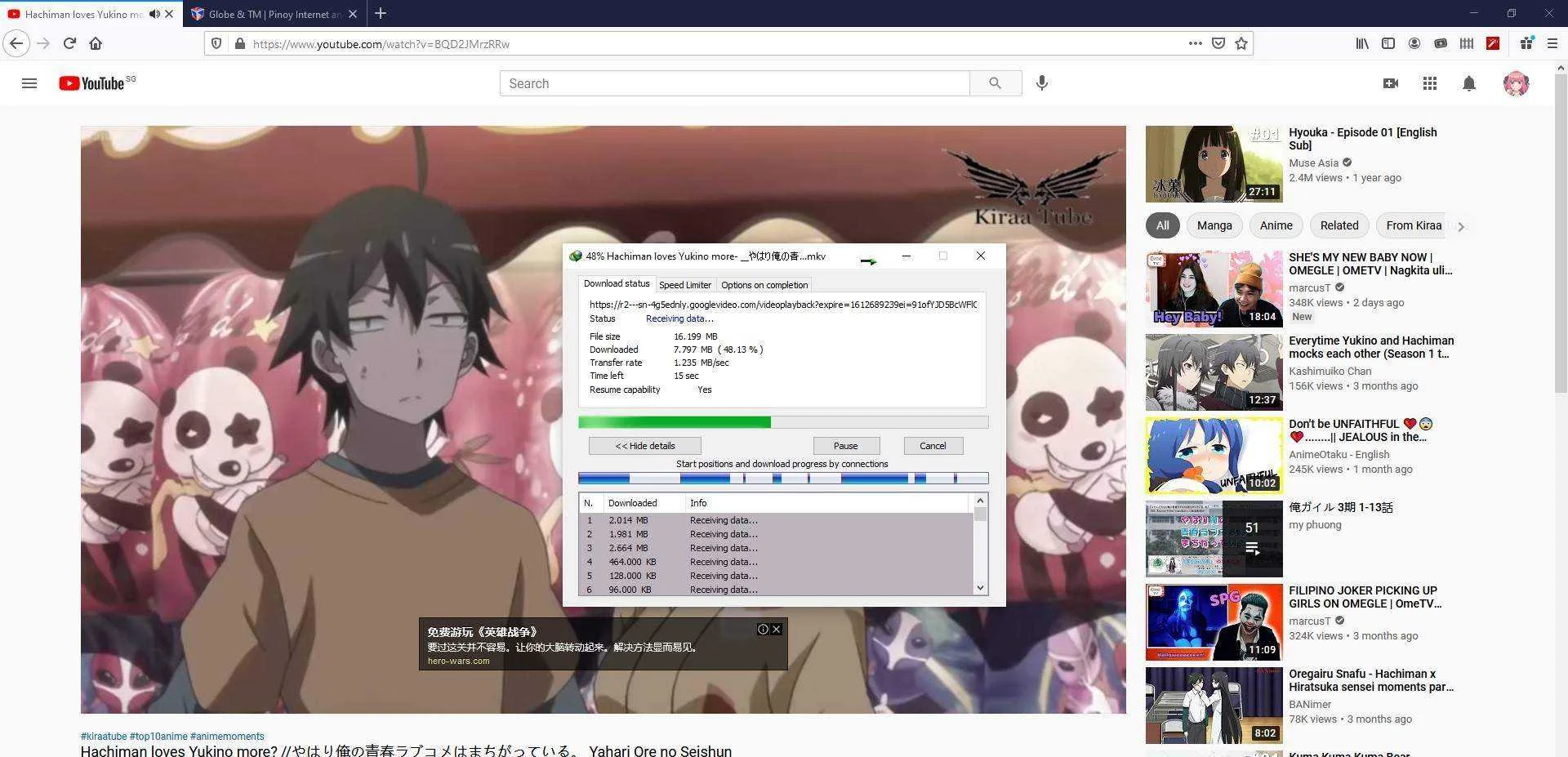Click the red wand extension icon
The image size is (1568, 757).
(1493, 43)
